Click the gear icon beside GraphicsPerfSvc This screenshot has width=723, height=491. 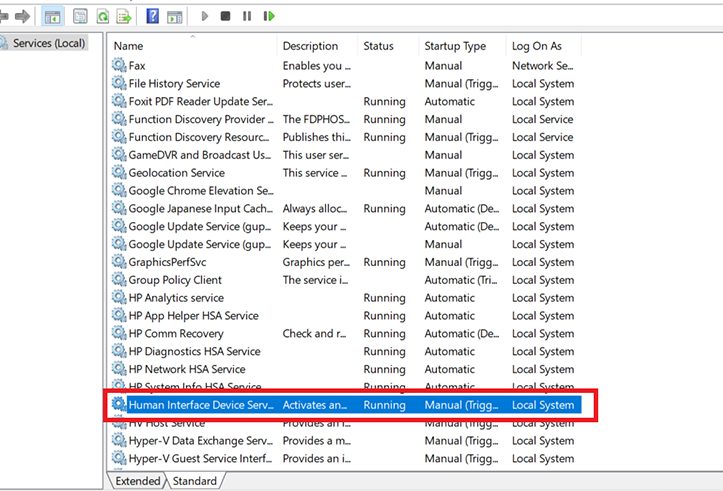tap(119, 262)
